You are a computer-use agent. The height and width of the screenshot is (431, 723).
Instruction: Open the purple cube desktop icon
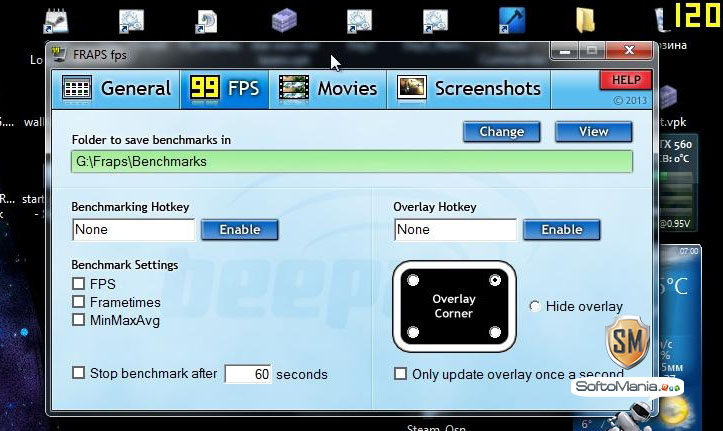(x=284, y=21)
